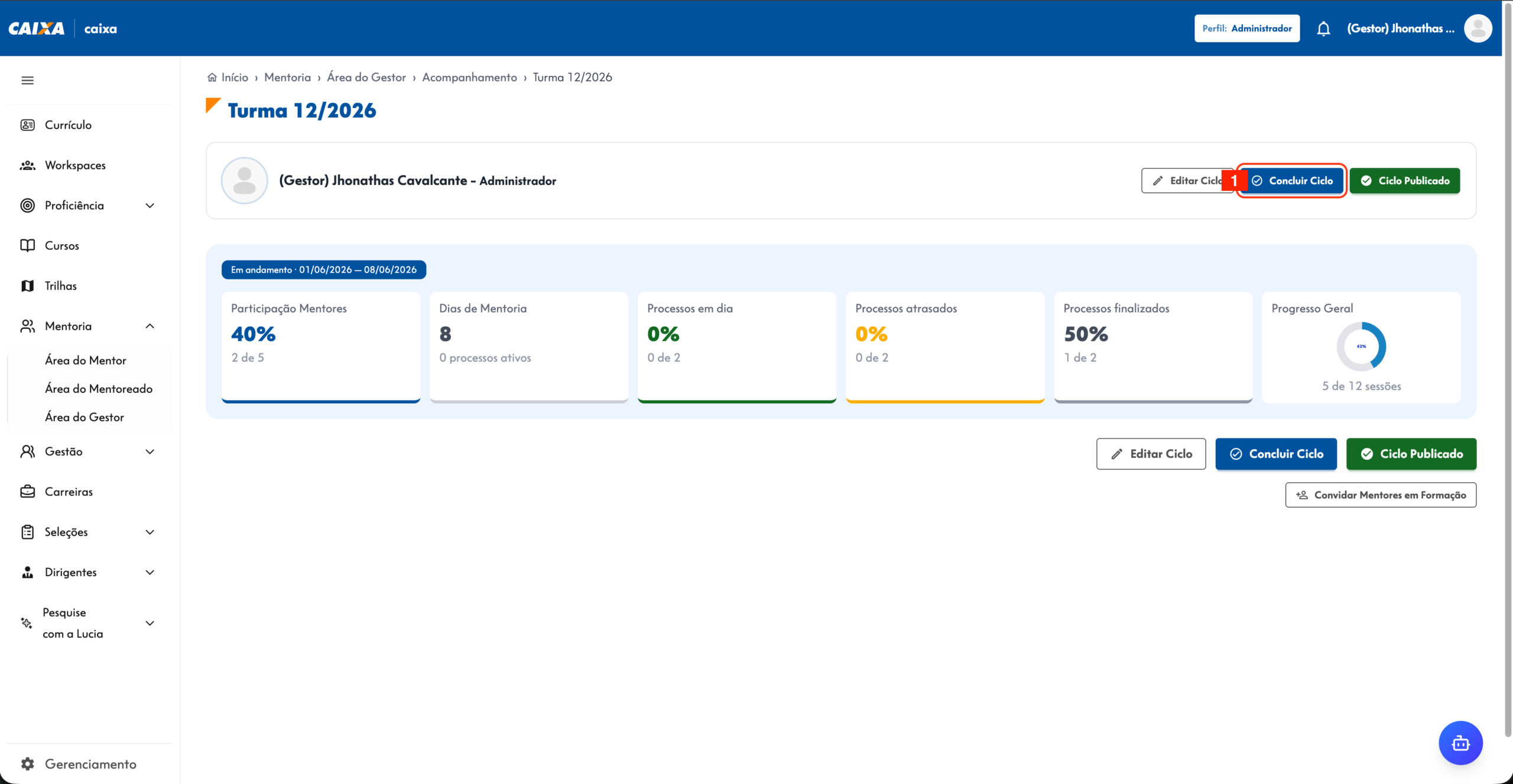Expand Pesquise com a Lucia chevron
1513x784 pixels.
pos(150,623)
